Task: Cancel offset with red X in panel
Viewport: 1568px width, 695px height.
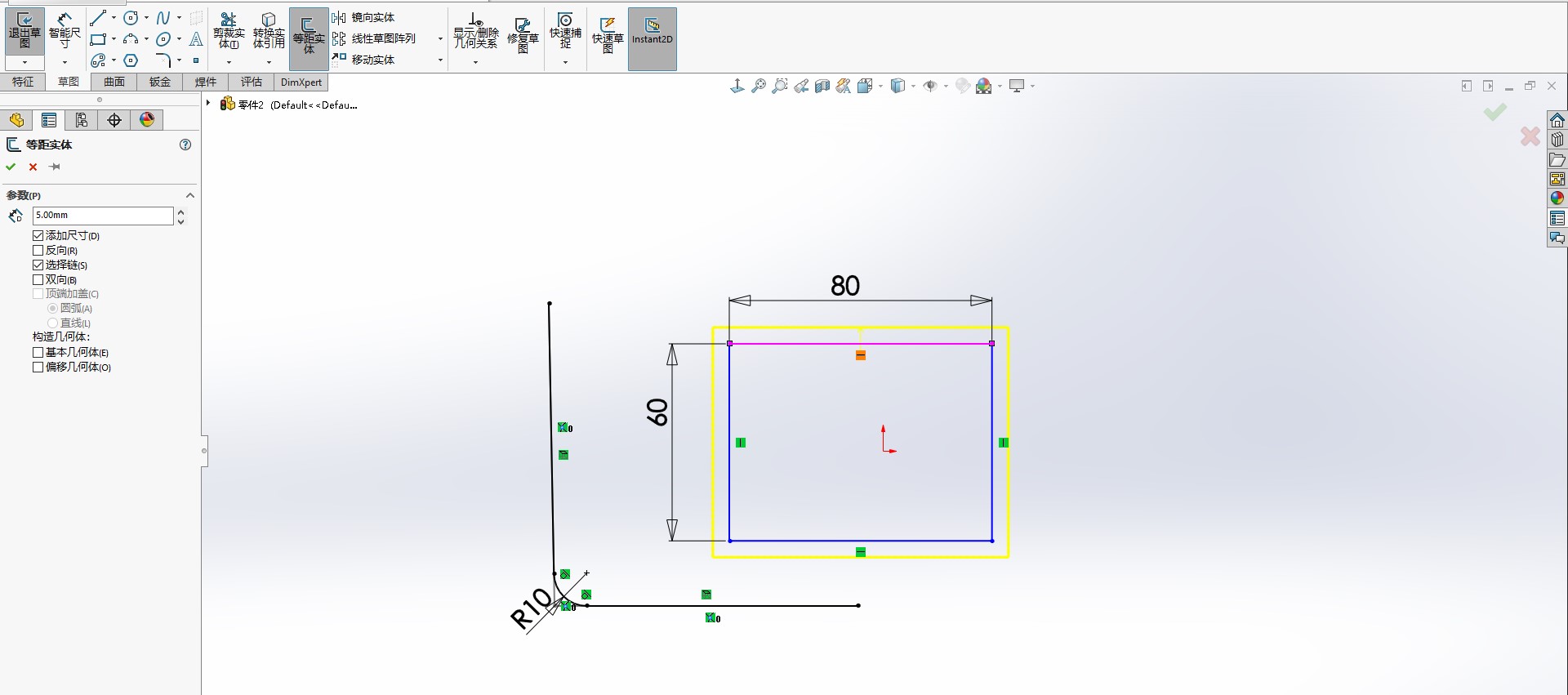Action: point(33,167)
